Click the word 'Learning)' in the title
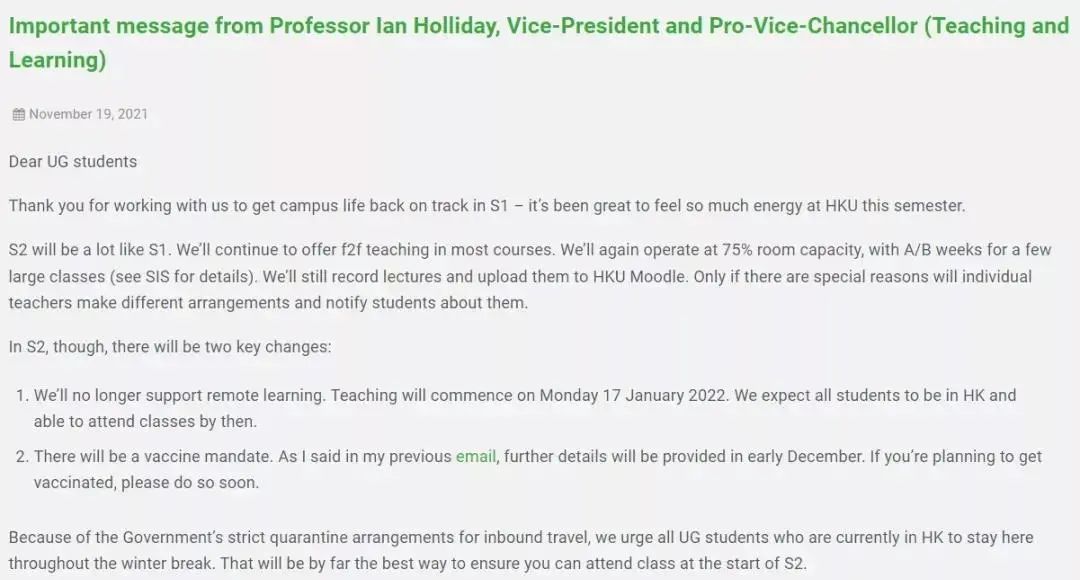Viewport: 1080px width, 580px height. click(x=58, y=60)
